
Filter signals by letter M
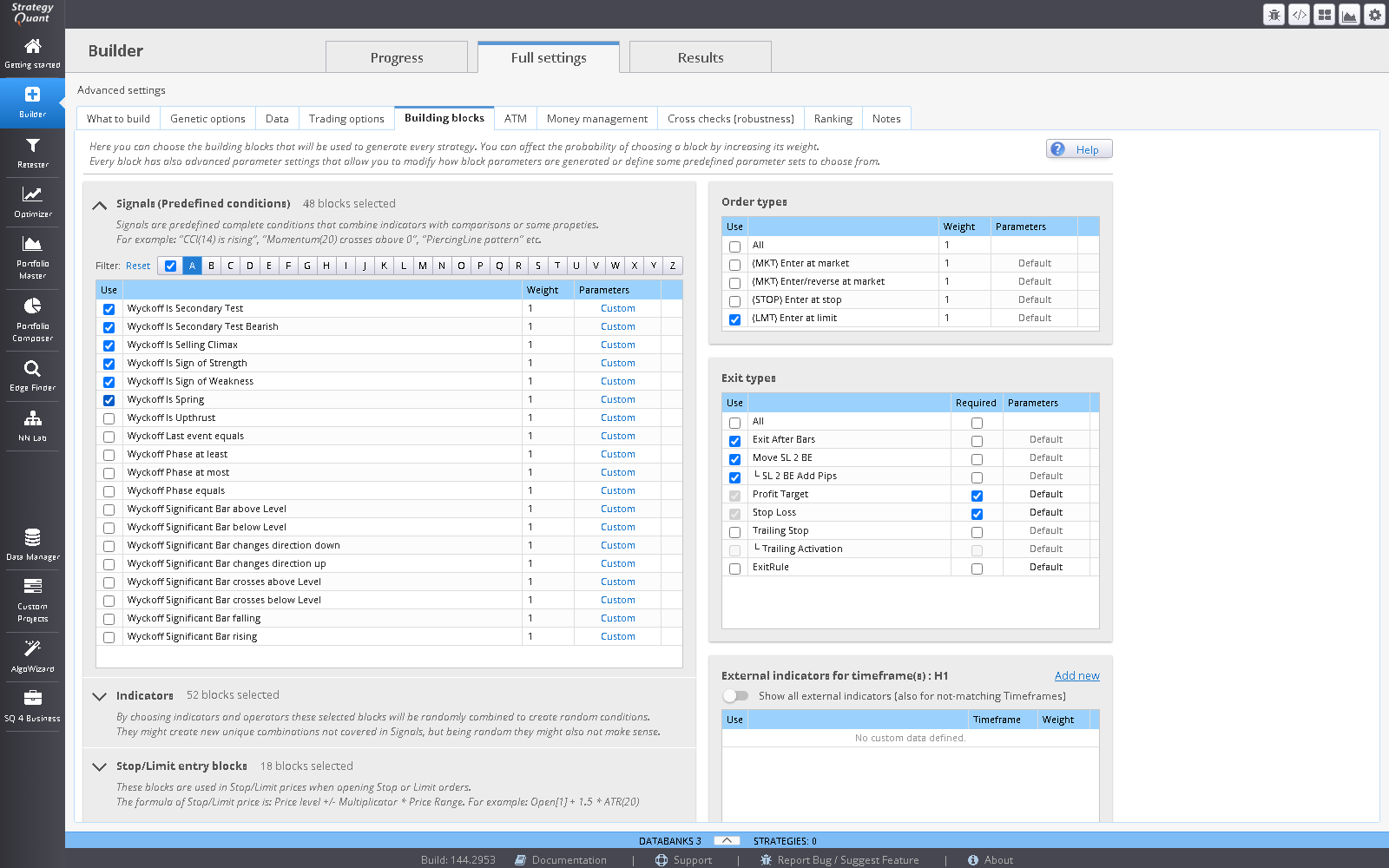coord(422,266)
